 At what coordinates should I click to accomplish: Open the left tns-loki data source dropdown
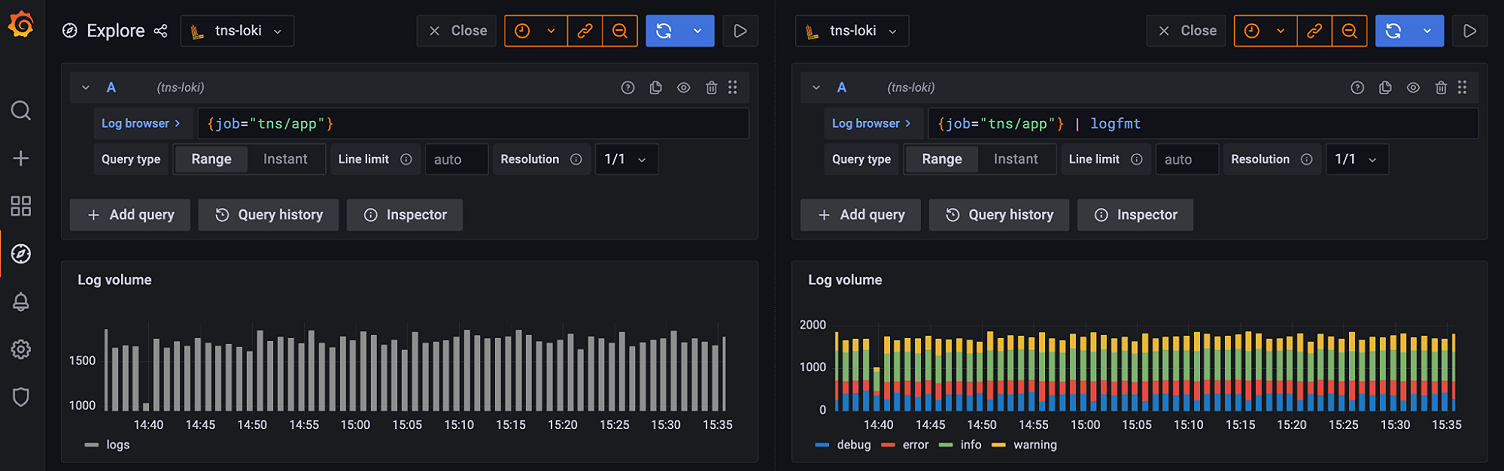click(x=237, y=31)
